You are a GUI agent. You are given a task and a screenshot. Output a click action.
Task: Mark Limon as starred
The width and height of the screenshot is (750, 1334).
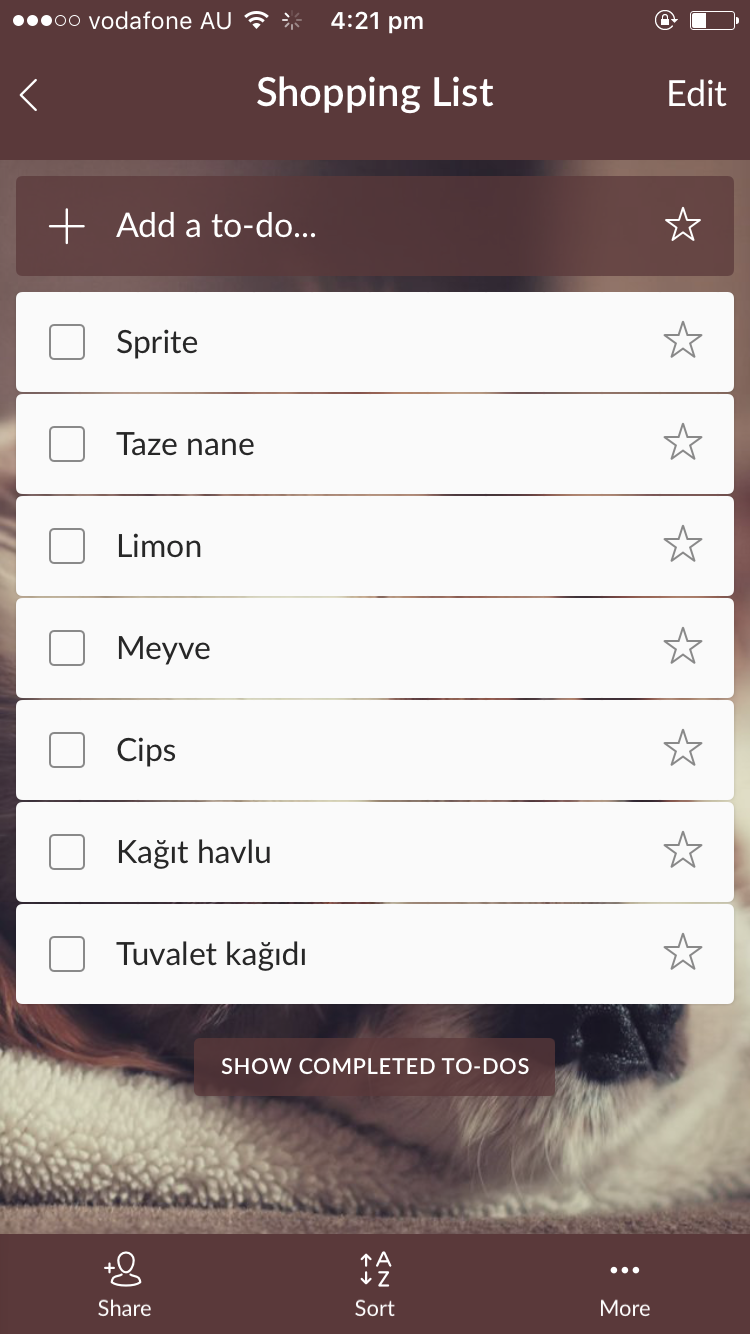(x=683, y=545)
